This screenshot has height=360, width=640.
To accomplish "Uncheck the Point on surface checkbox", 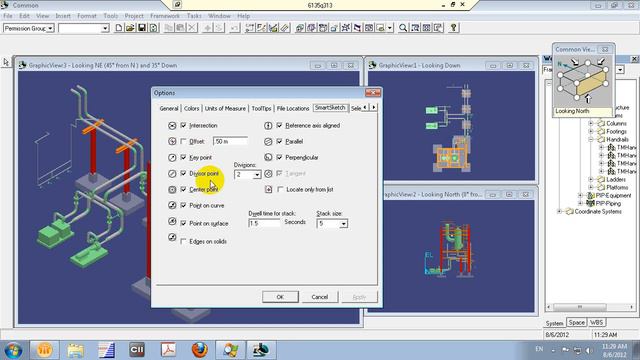I will pos(183,223).
